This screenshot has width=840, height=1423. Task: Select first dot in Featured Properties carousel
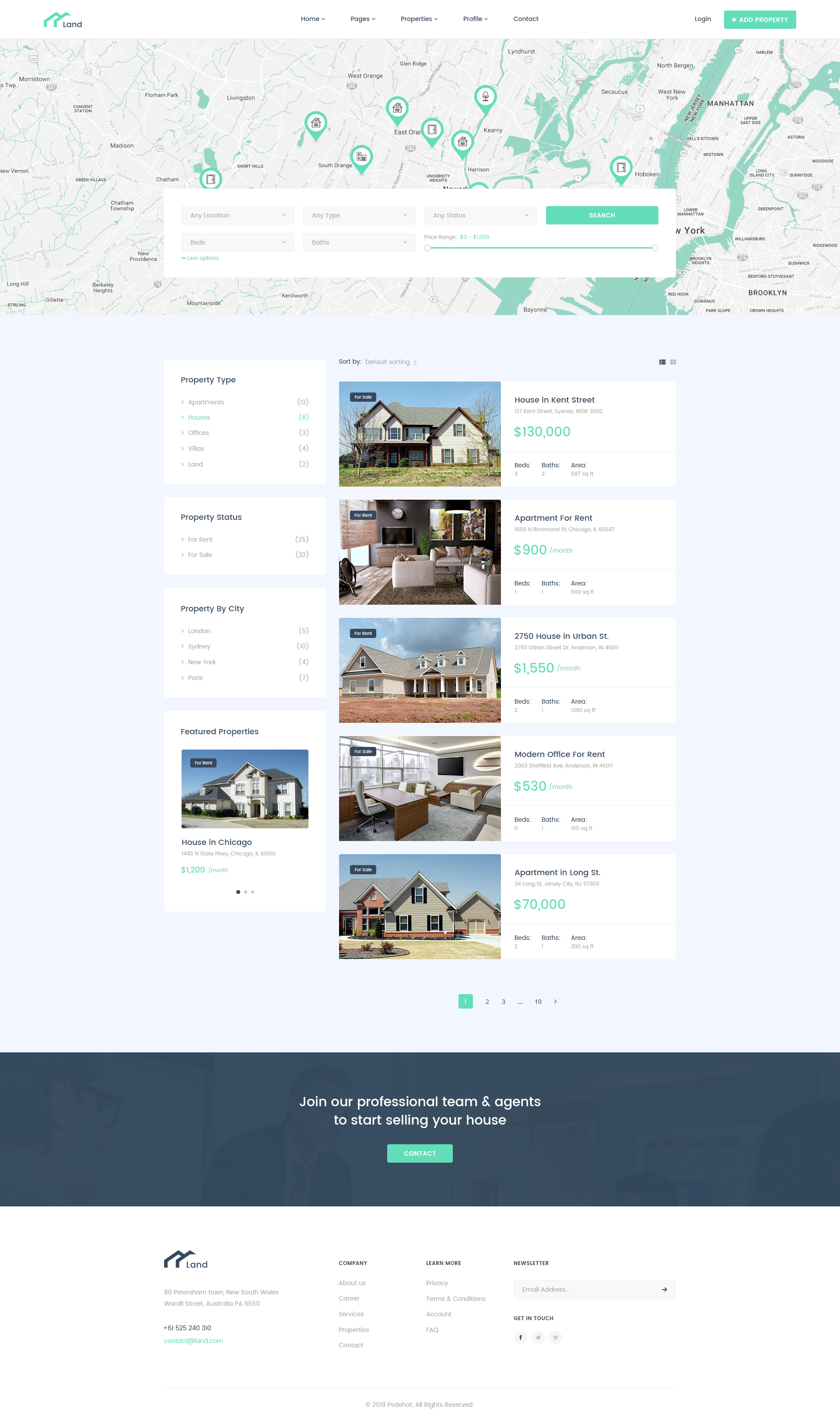238,892
